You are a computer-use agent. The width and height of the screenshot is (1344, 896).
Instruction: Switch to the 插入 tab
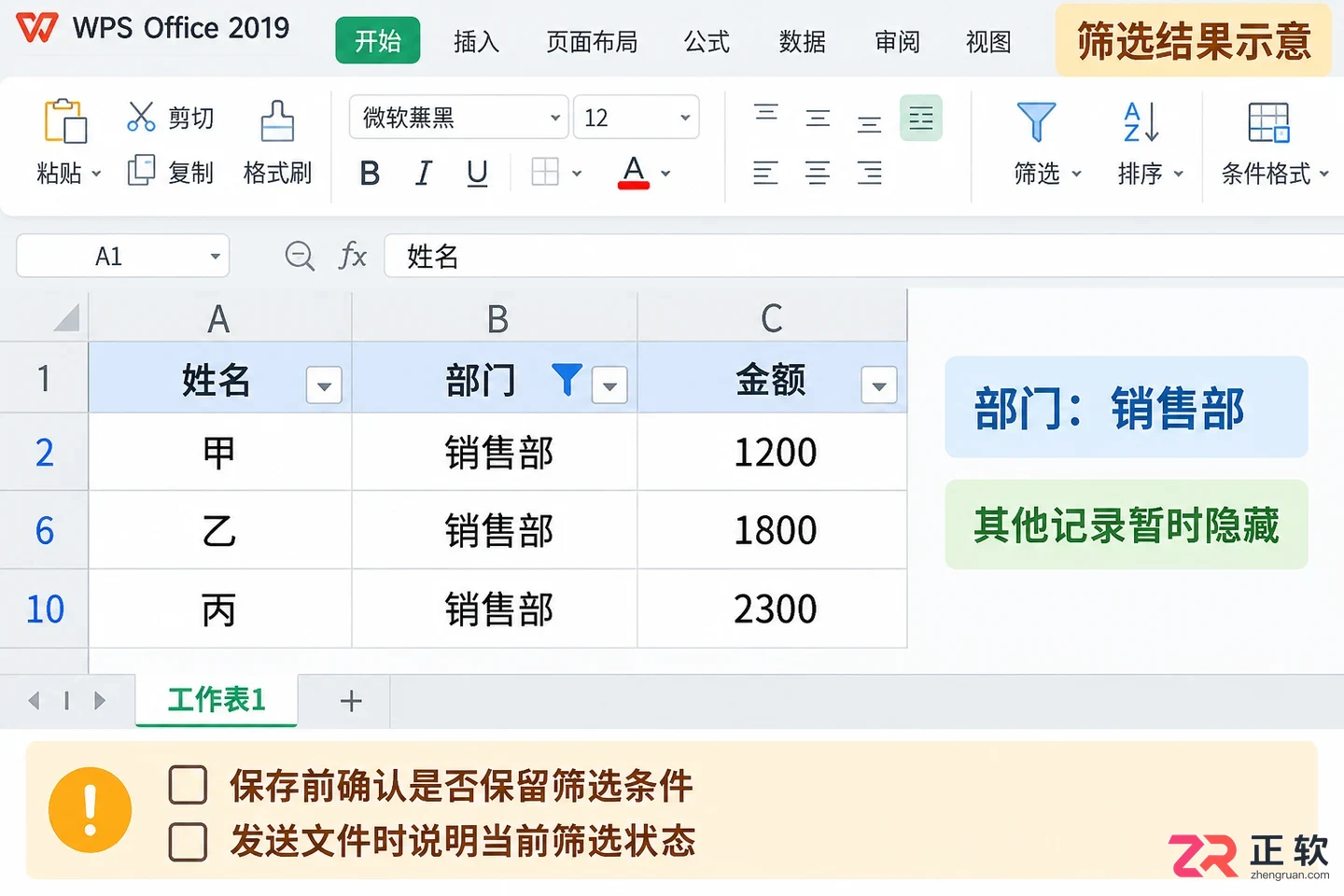click(x=476, y=42)
